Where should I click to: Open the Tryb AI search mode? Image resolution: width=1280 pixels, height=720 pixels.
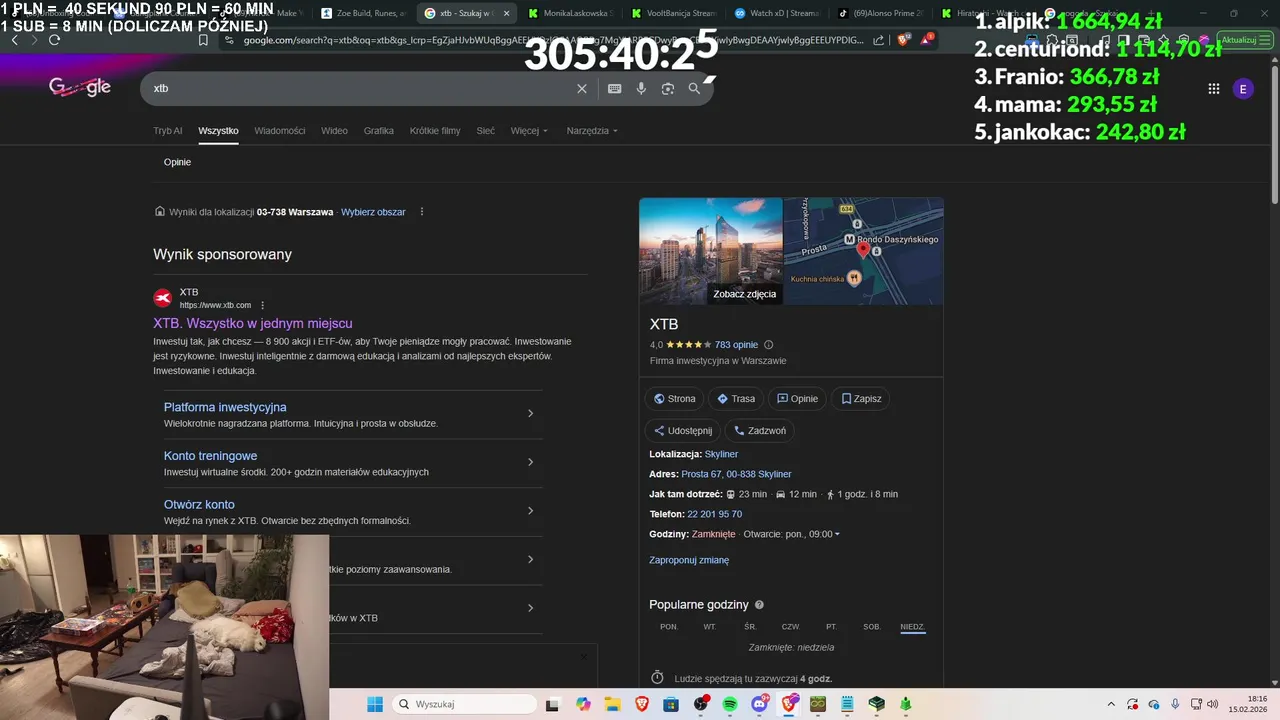click(x=168, y=131)
